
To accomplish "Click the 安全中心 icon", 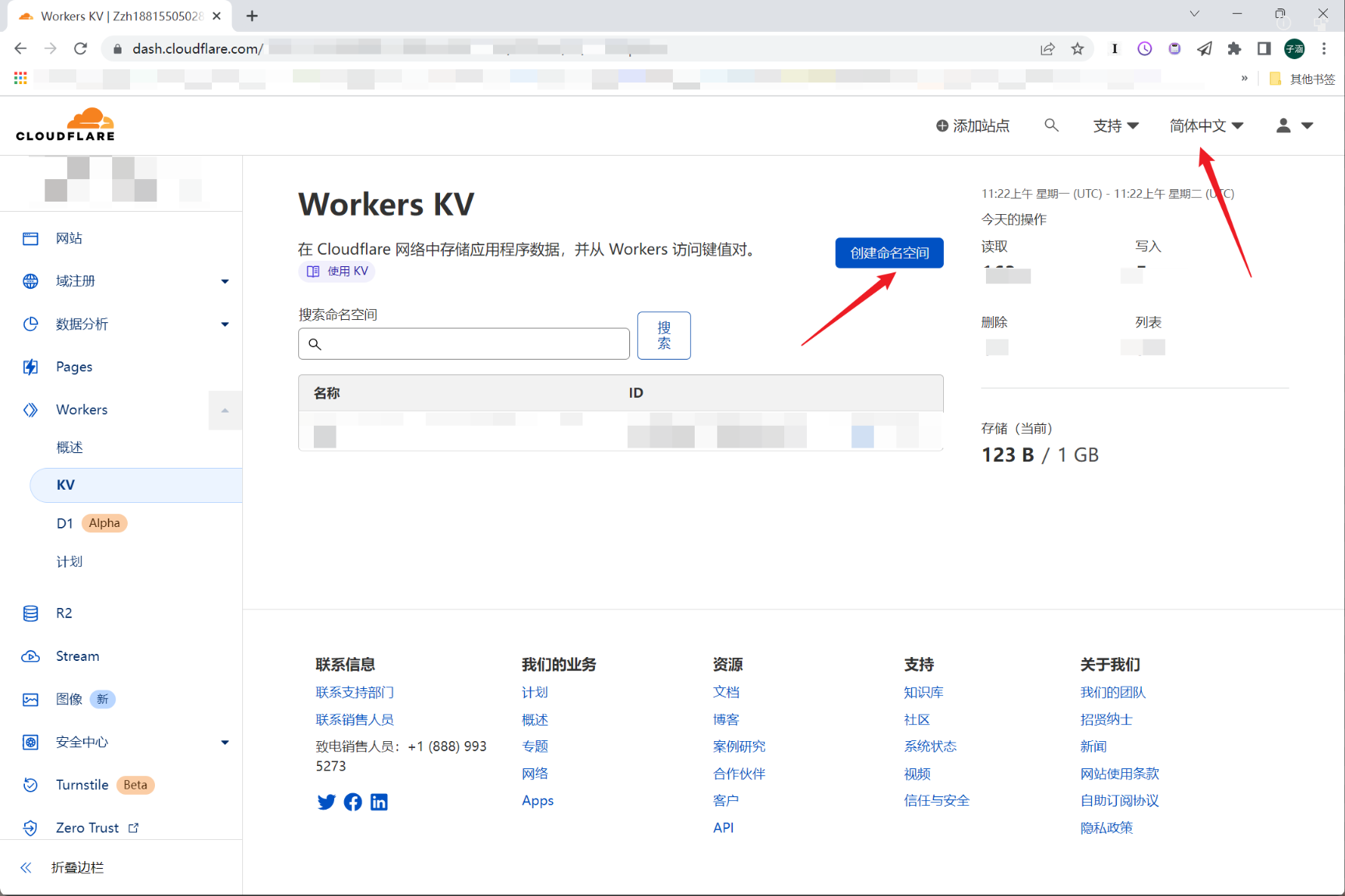I will pos(30,742).
